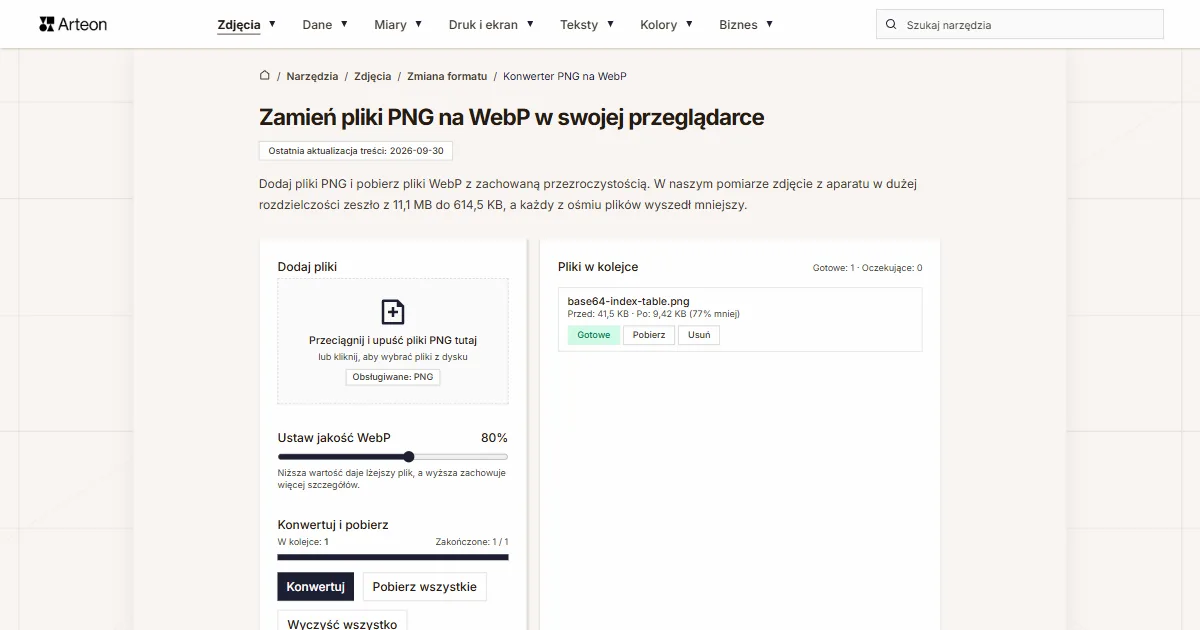Click the W kolejce: 1 text

[303, 542]
